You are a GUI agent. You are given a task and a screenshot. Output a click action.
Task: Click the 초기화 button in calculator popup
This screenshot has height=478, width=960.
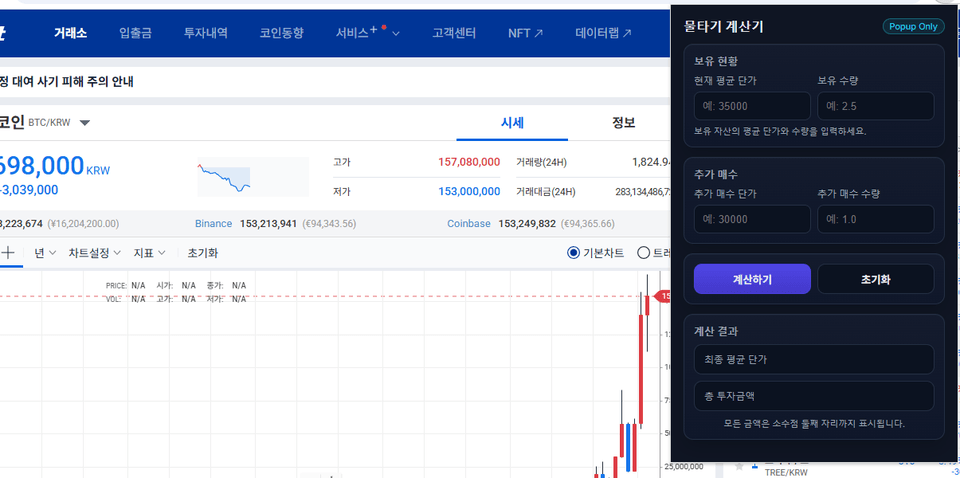(876, 279)
